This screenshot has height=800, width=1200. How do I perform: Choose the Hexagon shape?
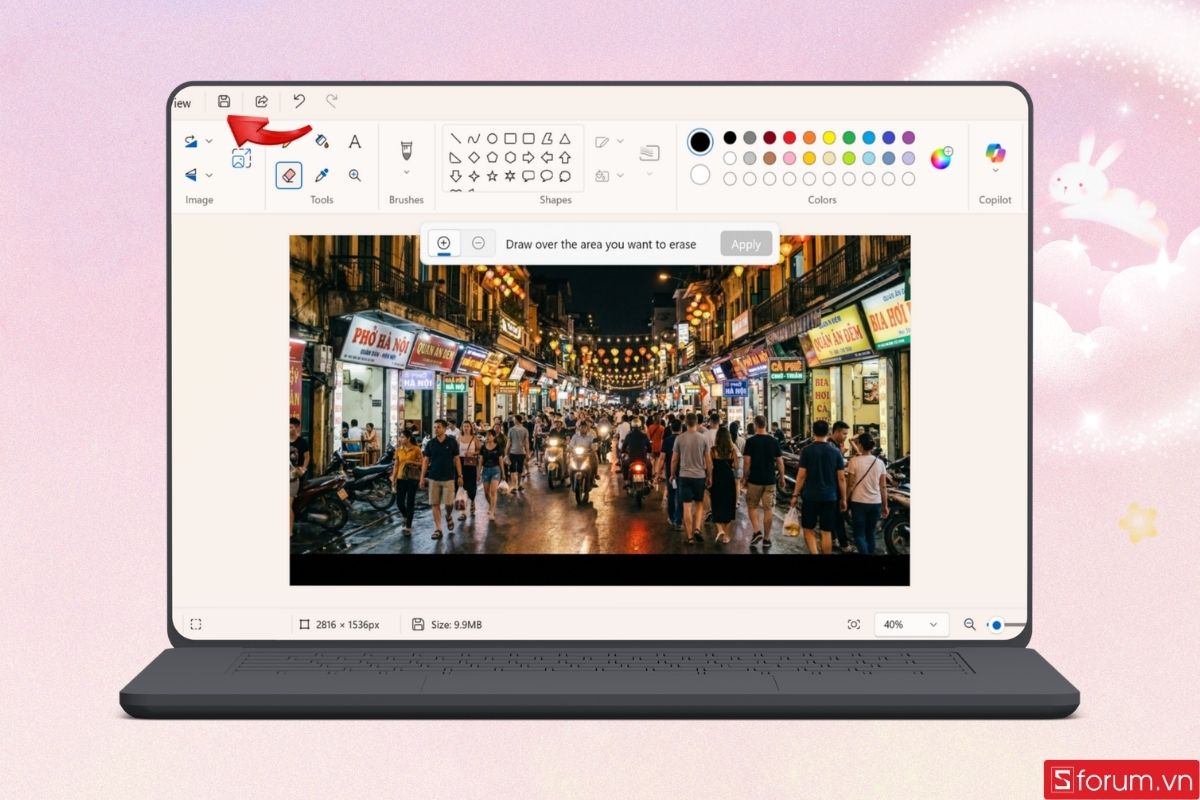(510, 157)
